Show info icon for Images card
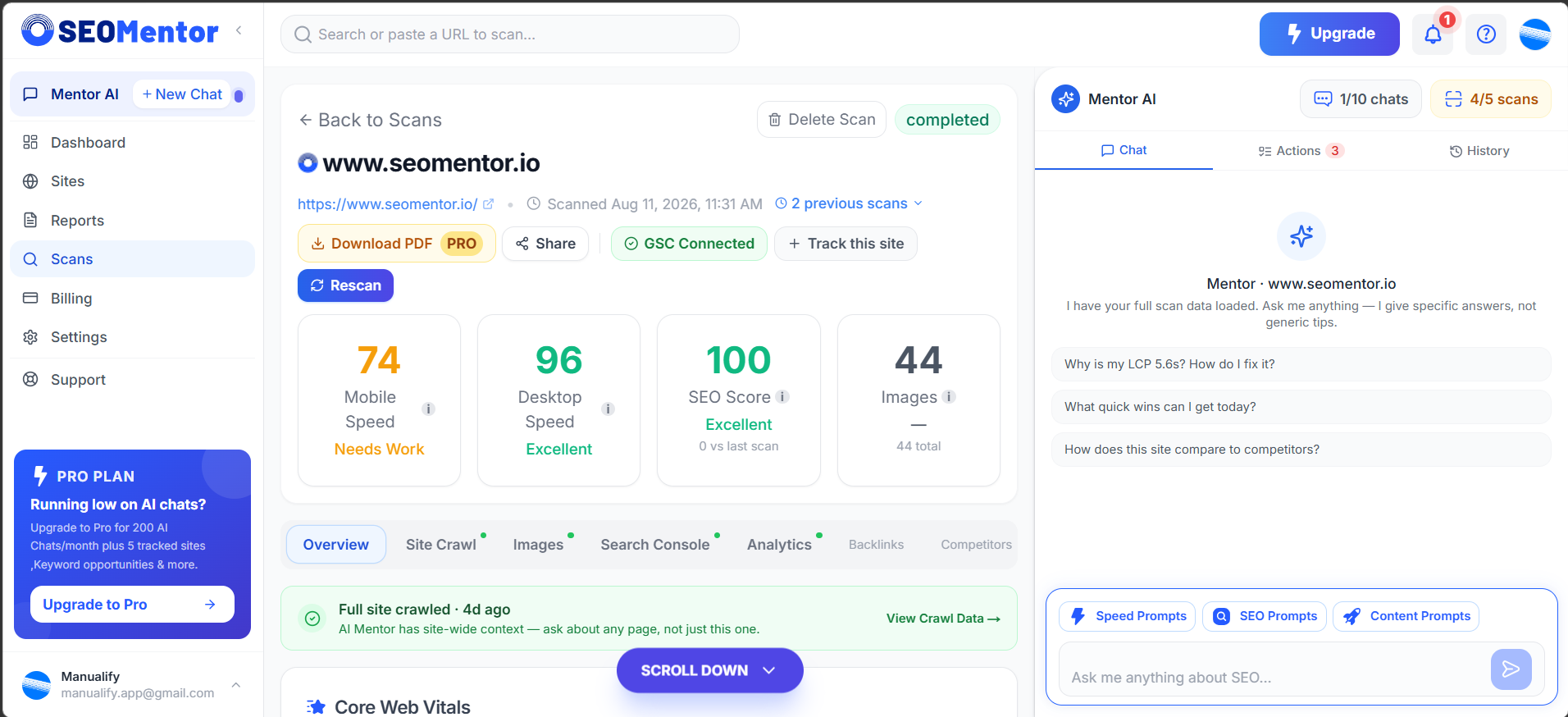The width and height of the screenshot is (1568, 717). coord(949,397)
